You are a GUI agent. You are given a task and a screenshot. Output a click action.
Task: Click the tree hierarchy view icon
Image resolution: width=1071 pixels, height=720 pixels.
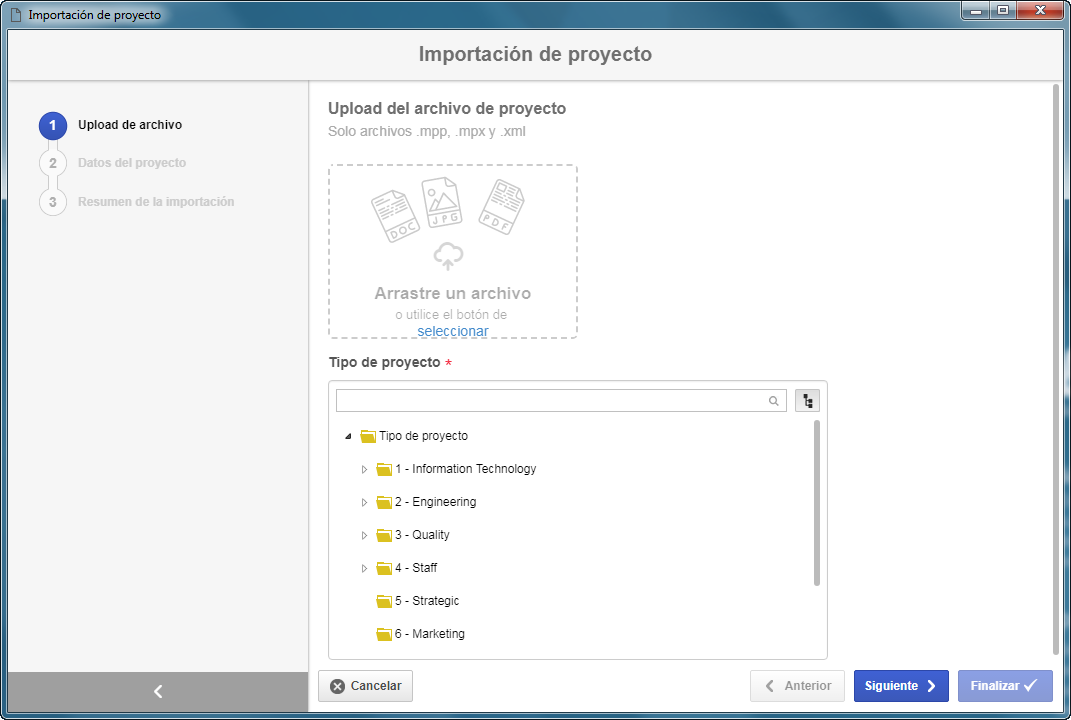807,401
